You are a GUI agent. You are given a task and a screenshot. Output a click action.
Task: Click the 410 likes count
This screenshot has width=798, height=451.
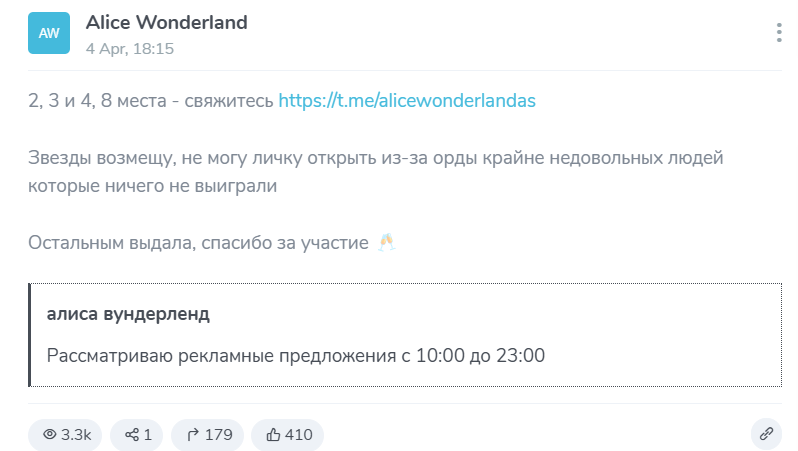(x=299, y=435)
